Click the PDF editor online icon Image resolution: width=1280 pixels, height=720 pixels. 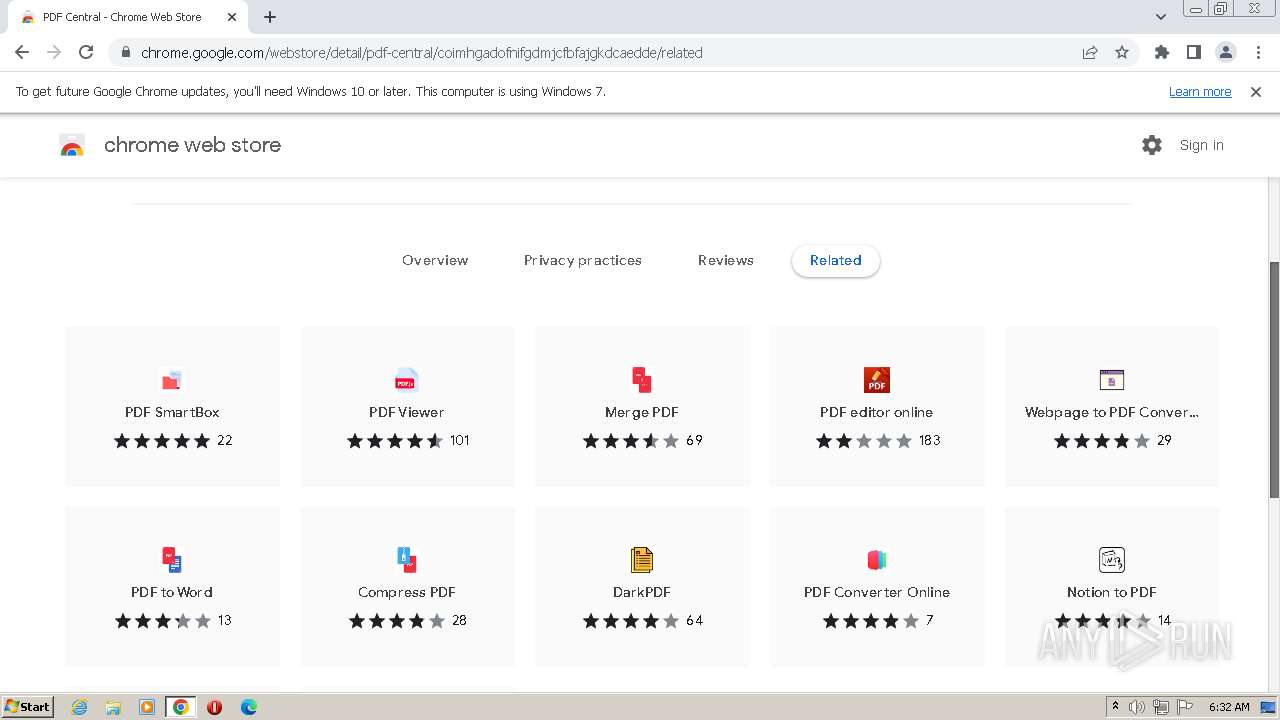877,380
